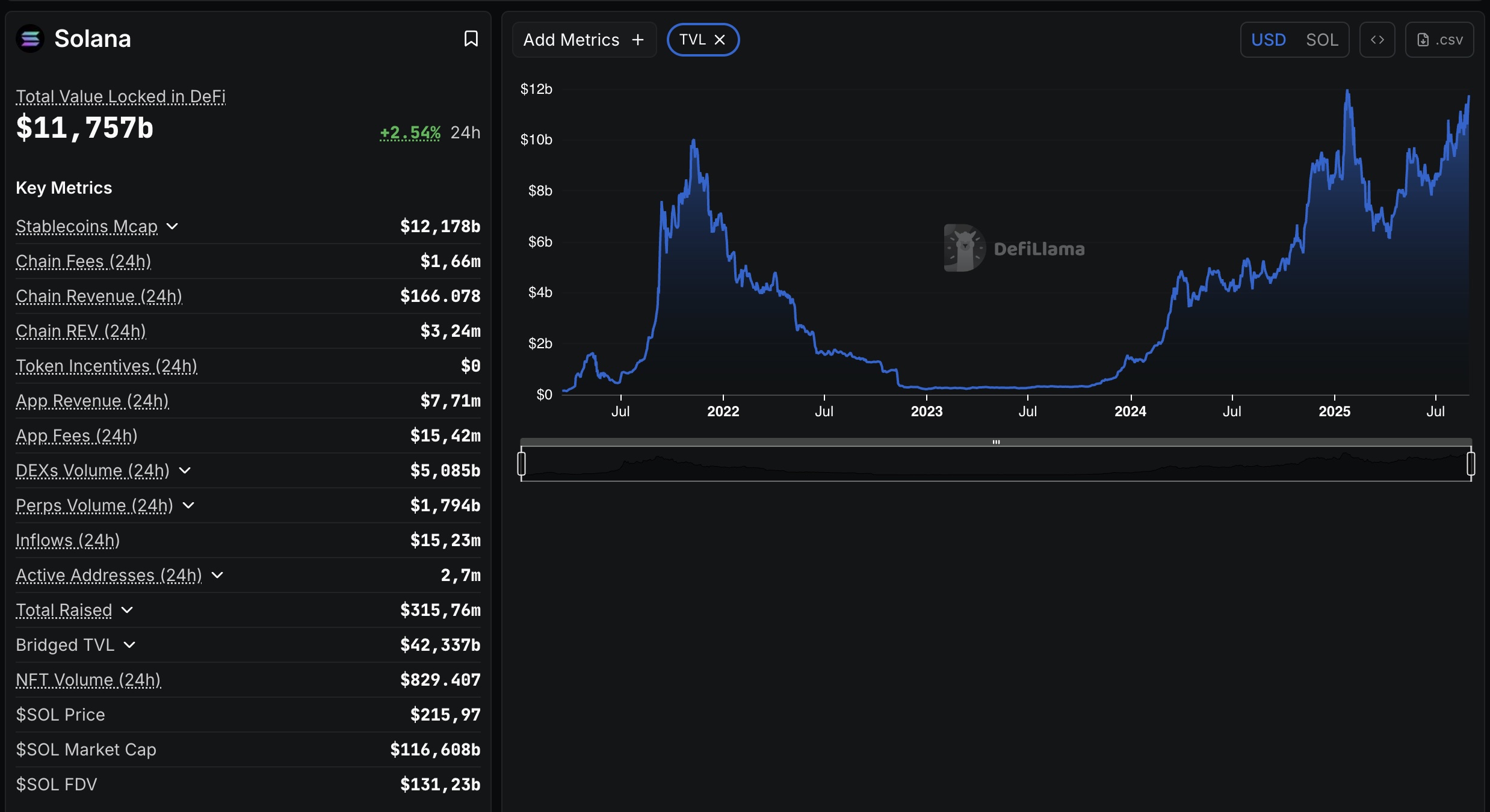This screenshot has height=812, width=1490.
Task: Bookmark the Solana chain page
Action: click(471, 39)
